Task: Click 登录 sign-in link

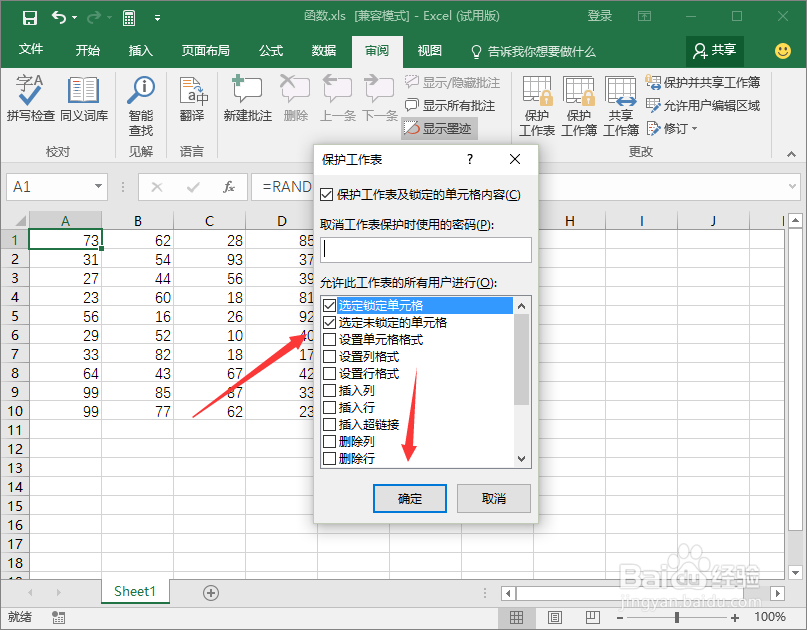Action: (x=600, y=16)
